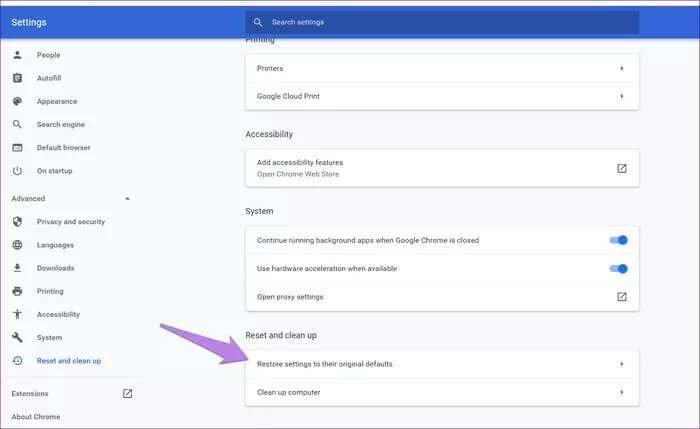This screenshot has width=700, height=429.
Task: Click the Privacy and security shield icon
Action: [x=17, y=222]
